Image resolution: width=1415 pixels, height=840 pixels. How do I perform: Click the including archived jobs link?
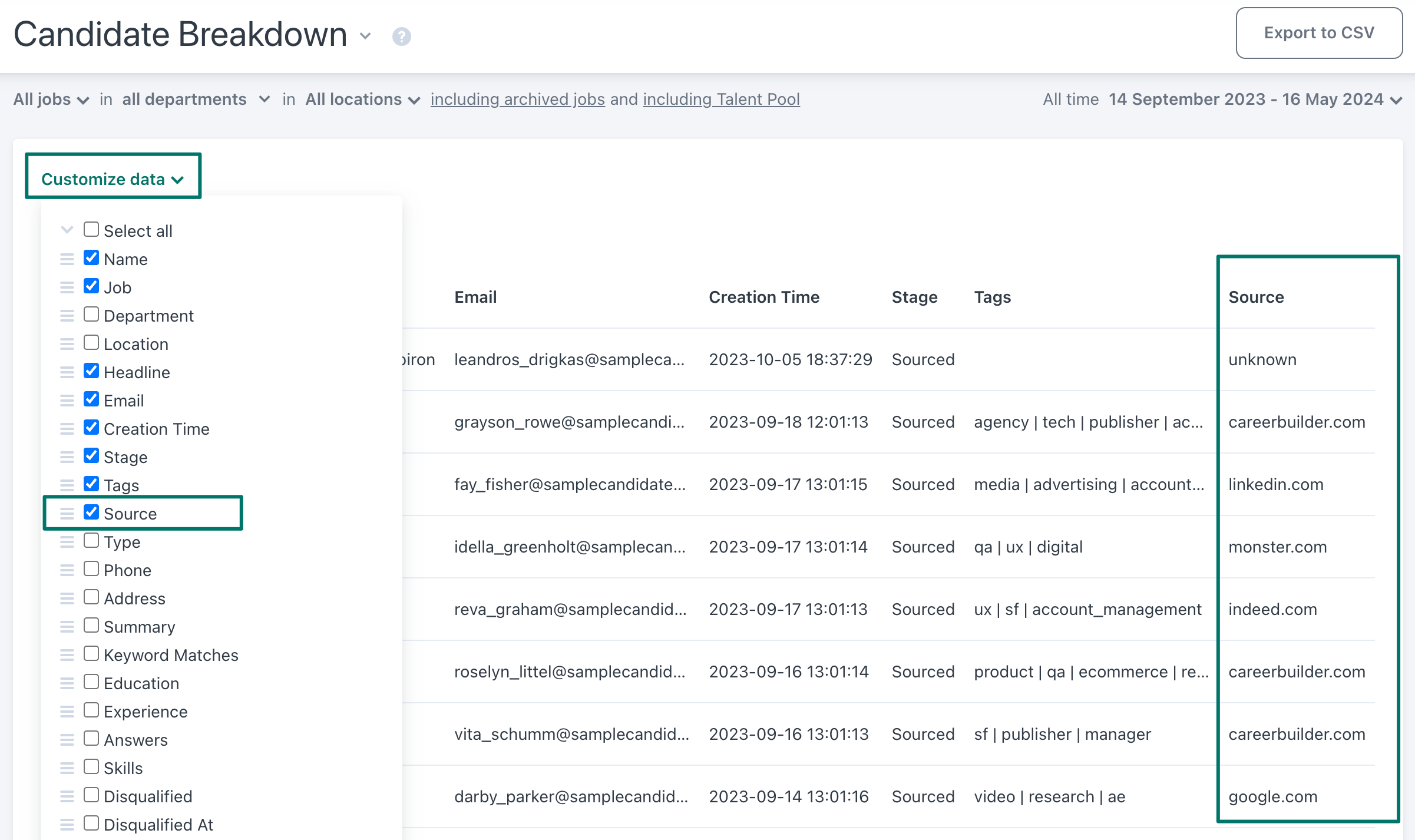pos(517,99)
